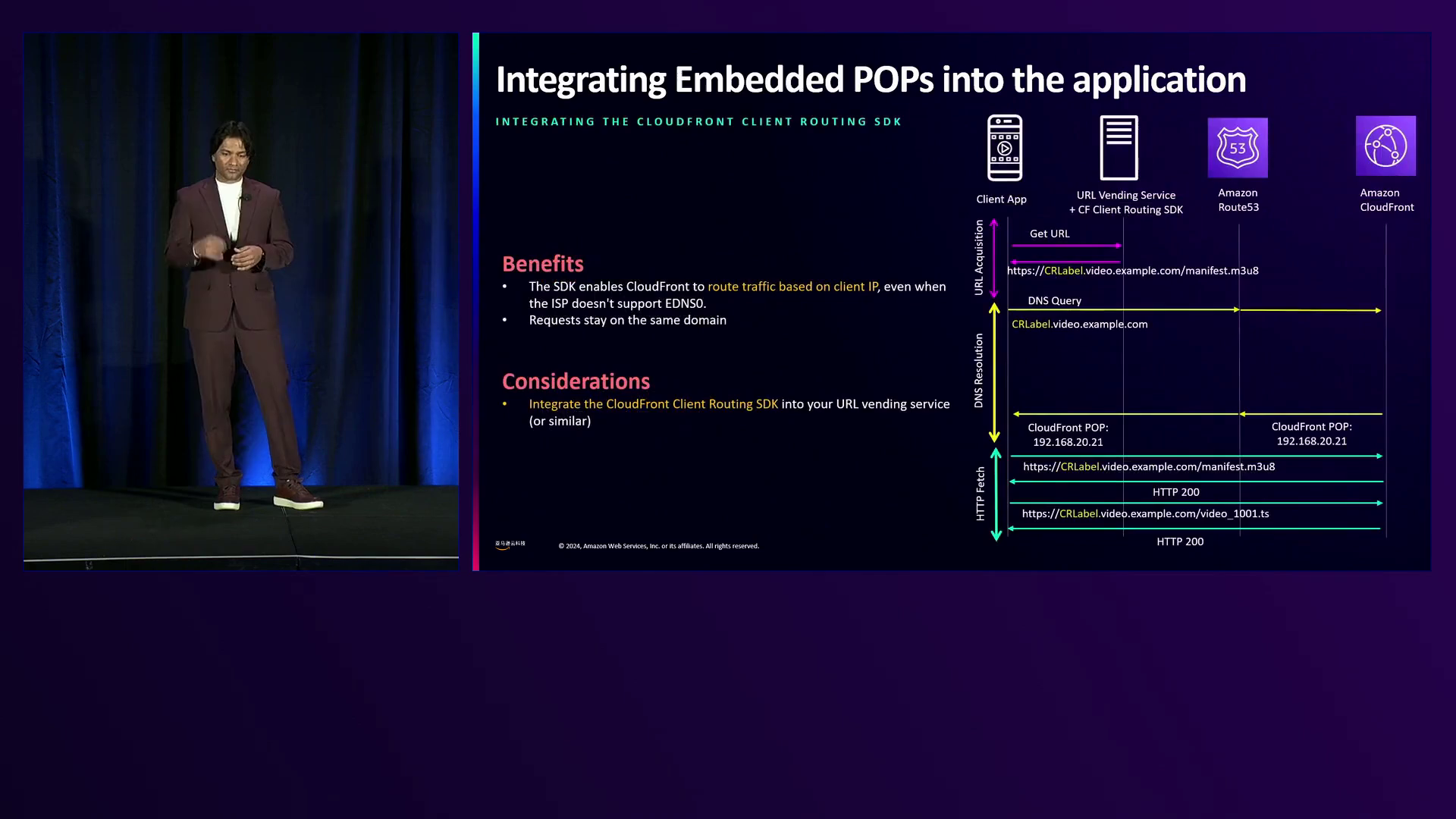The width and height of the screenshot is (1456, 819).
Task: Click 'route traffic based on client IP' text
Action: [x=792, y=287]
